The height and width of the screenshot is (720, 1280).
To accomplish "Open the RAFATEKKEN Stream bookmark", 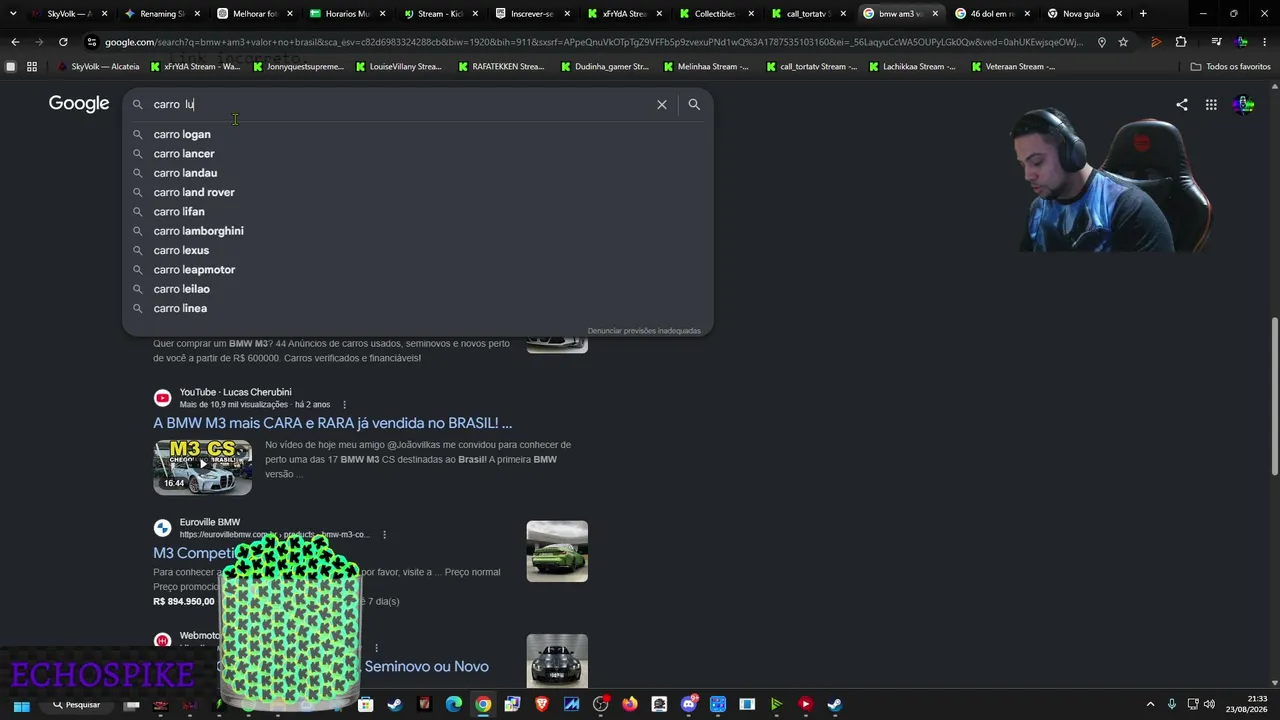I will (x=501, y=67).
